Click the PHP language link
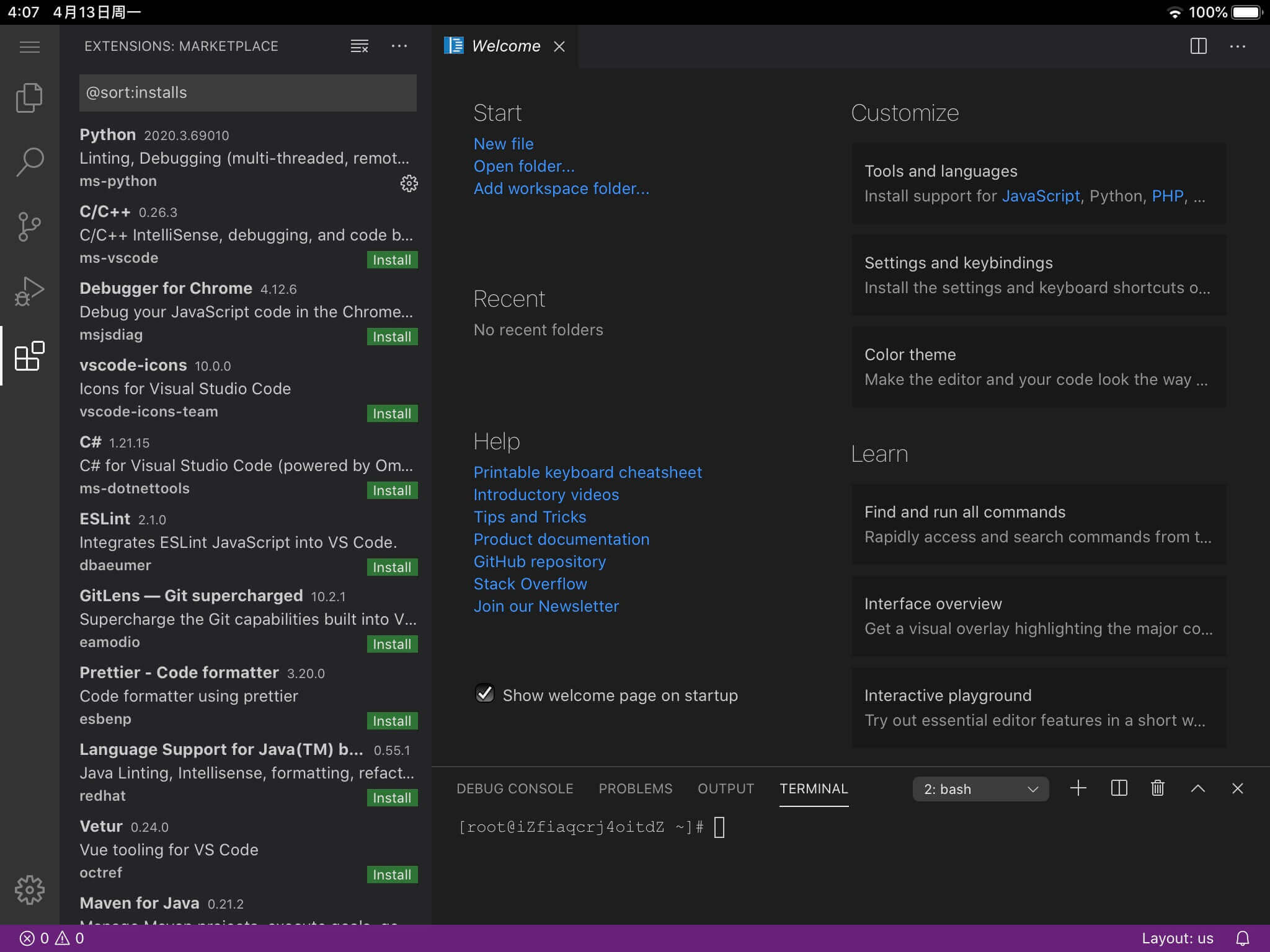Image resolution: width=1270 pixels, height=952 pixels. coord(1168,196)
